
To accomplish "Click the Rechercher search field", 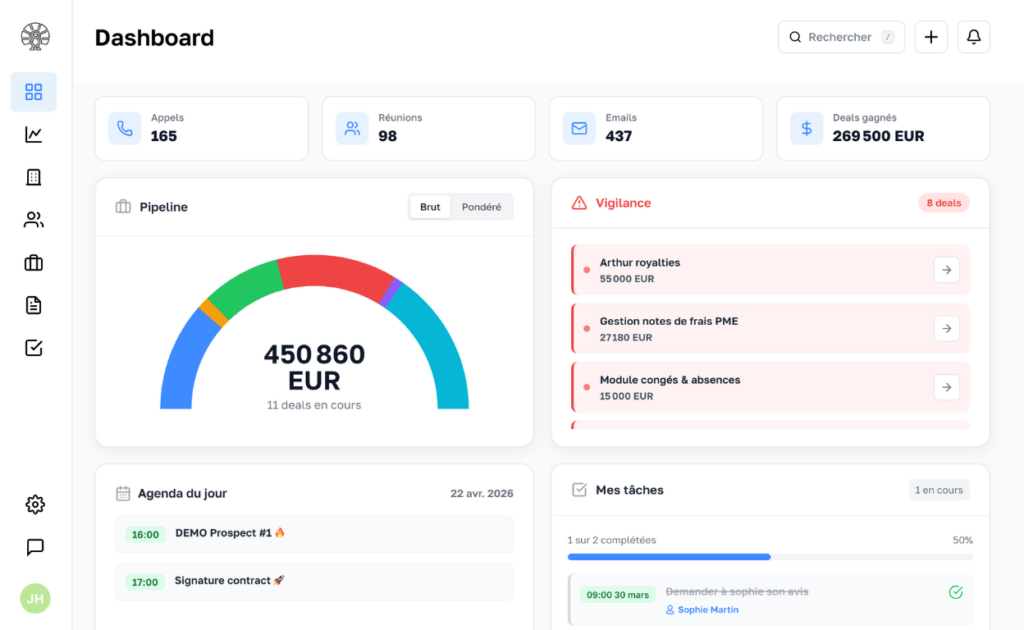I will coord(840,36).
